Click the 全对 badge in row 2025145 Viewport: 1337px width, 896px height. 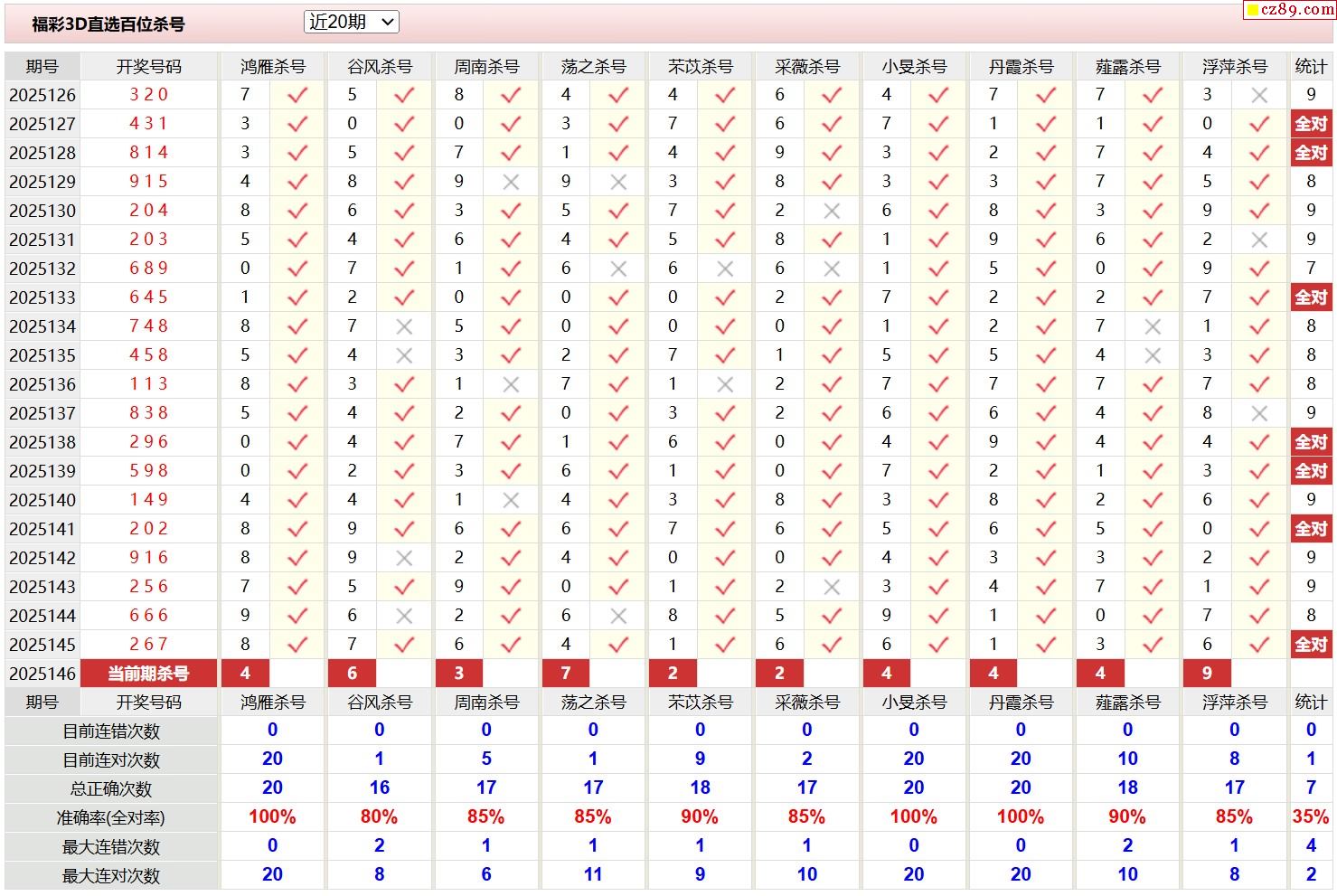coord(1311,645)
